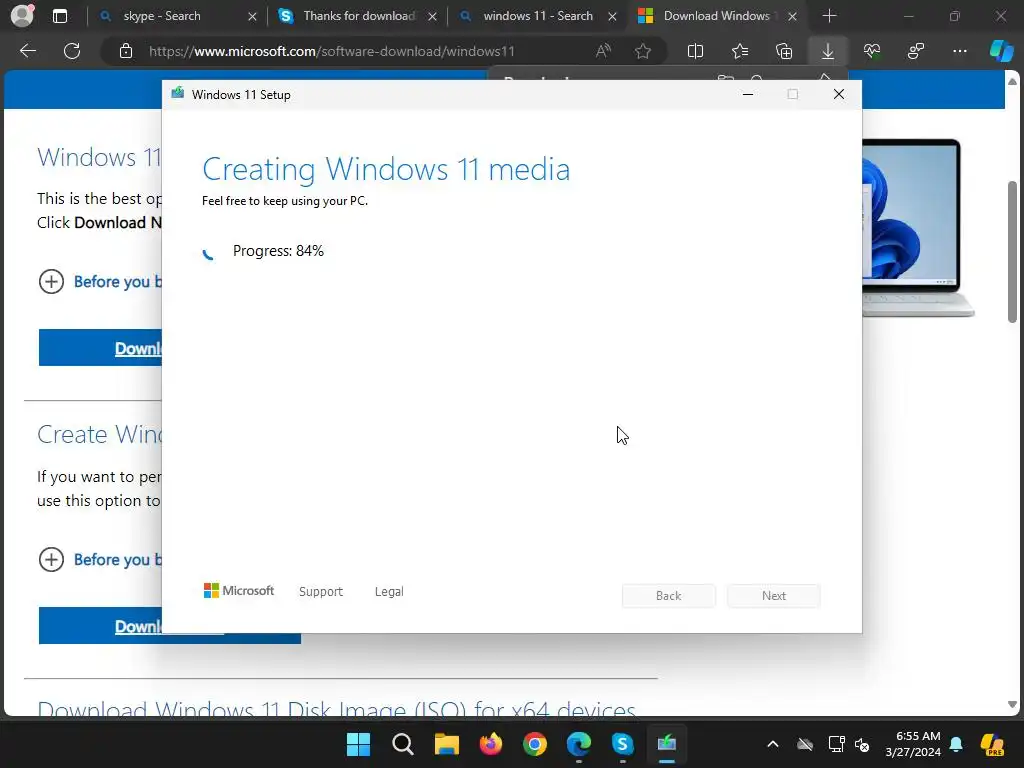
Task: Click the scrollbar up arrow
Action: [1012, 82]
